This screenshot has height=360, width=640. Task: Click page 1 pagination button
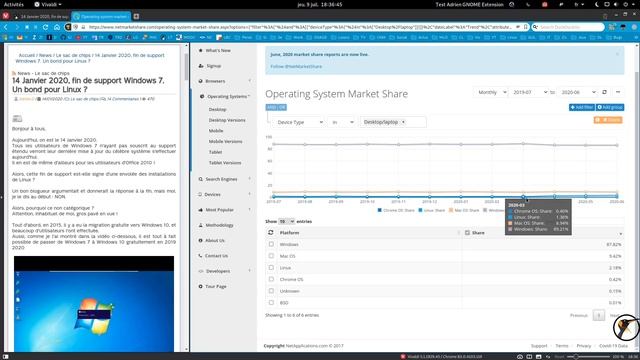point(599,316)
